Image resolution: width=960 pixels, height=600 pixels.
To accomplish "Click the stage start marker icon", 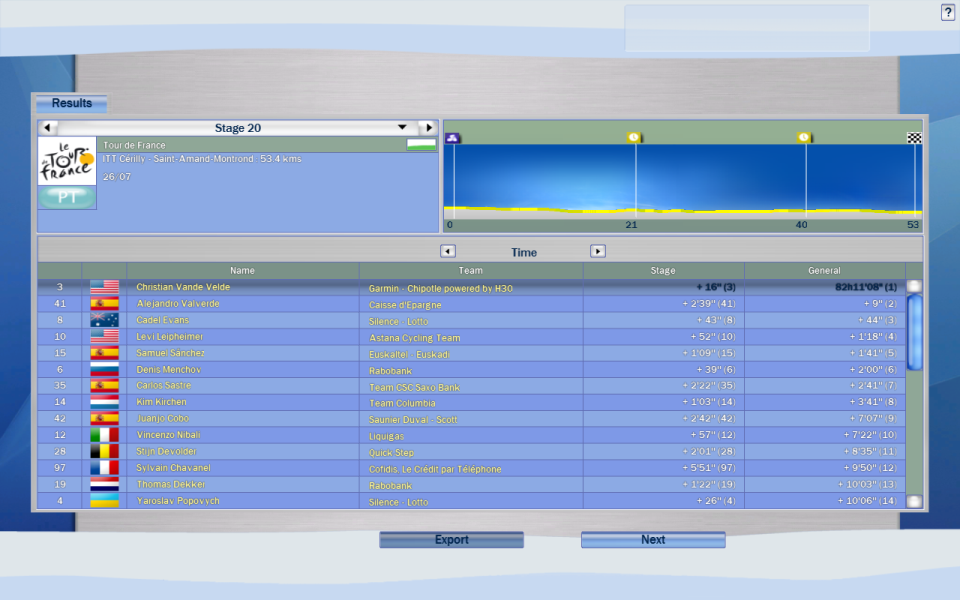I will tap(453, 138).
